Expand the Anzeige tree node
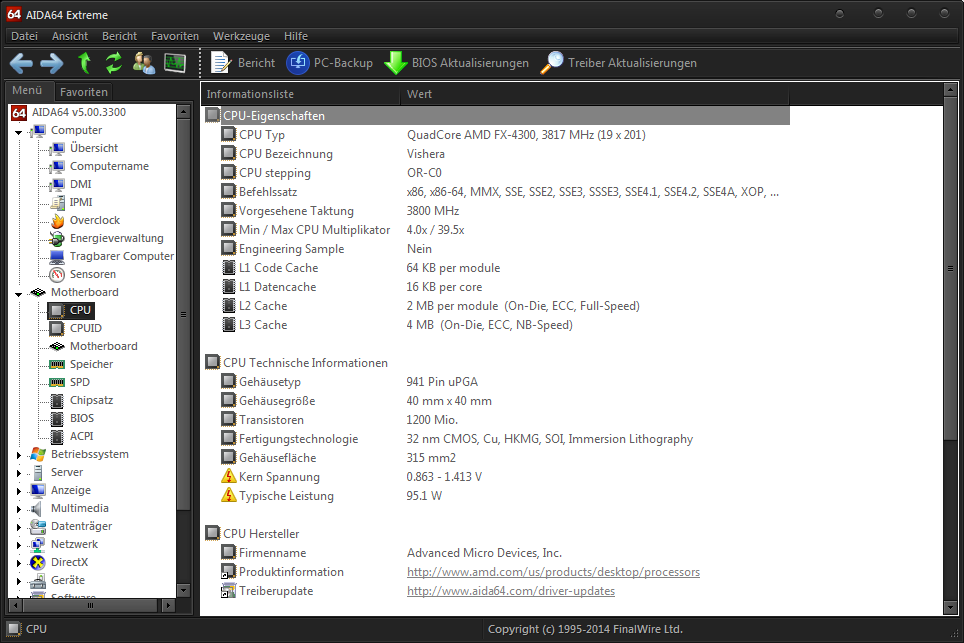This screenshot has height=643, width=964. tap(18, 491)
